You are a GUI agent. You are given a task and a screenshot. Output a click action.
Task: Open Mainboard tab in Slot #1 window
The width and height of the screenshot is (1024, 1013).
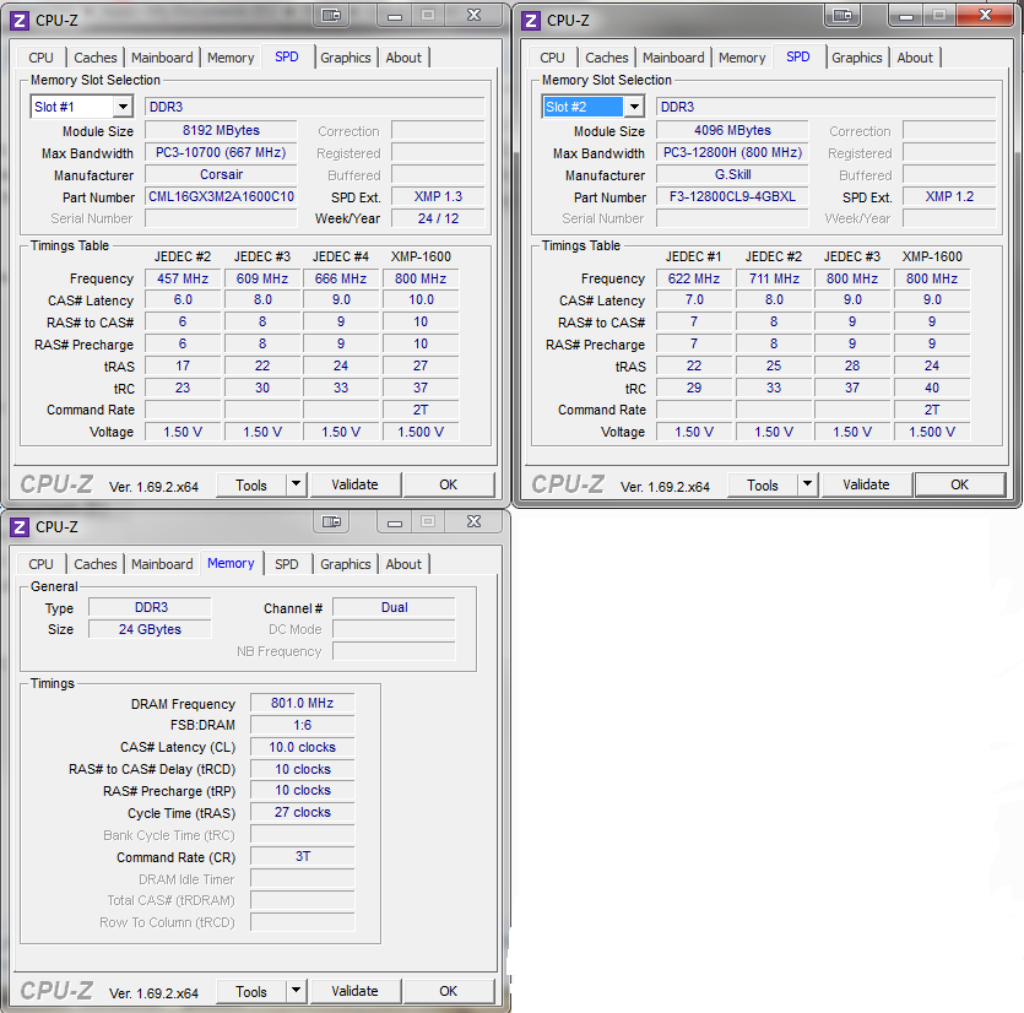click(162, 57)
